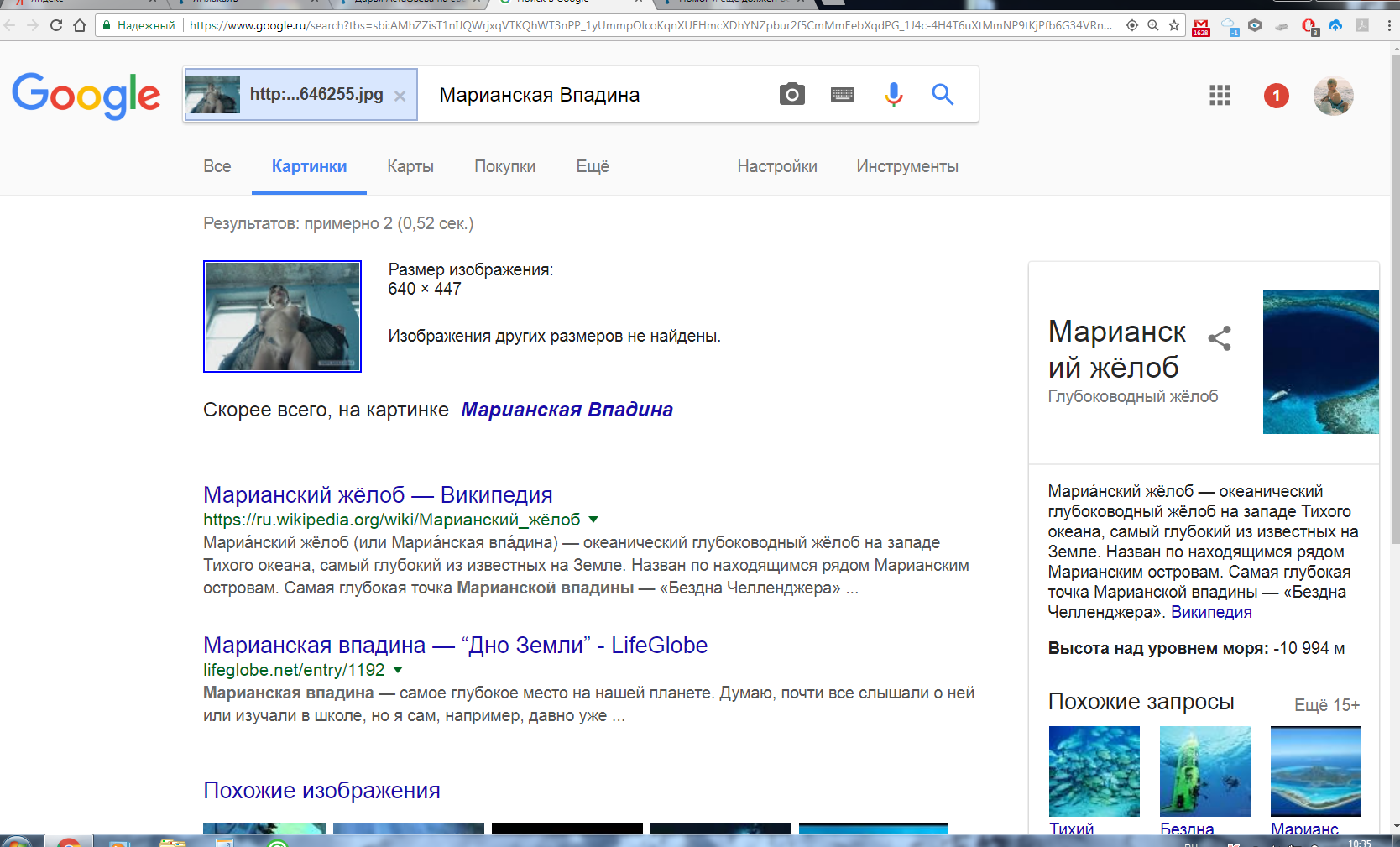Click the search text field with Марианская Впадина

[596, 95]
